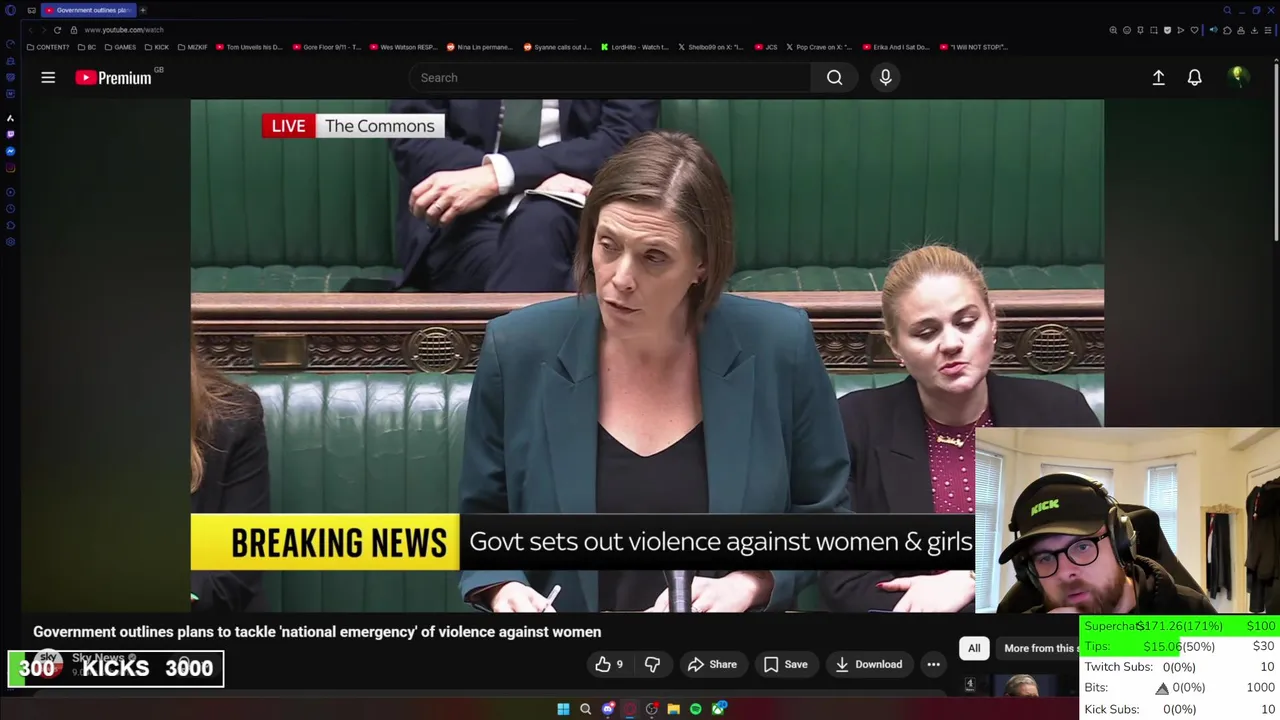
Task: Open the more actions ellipsis under the video
Action: 933,664
